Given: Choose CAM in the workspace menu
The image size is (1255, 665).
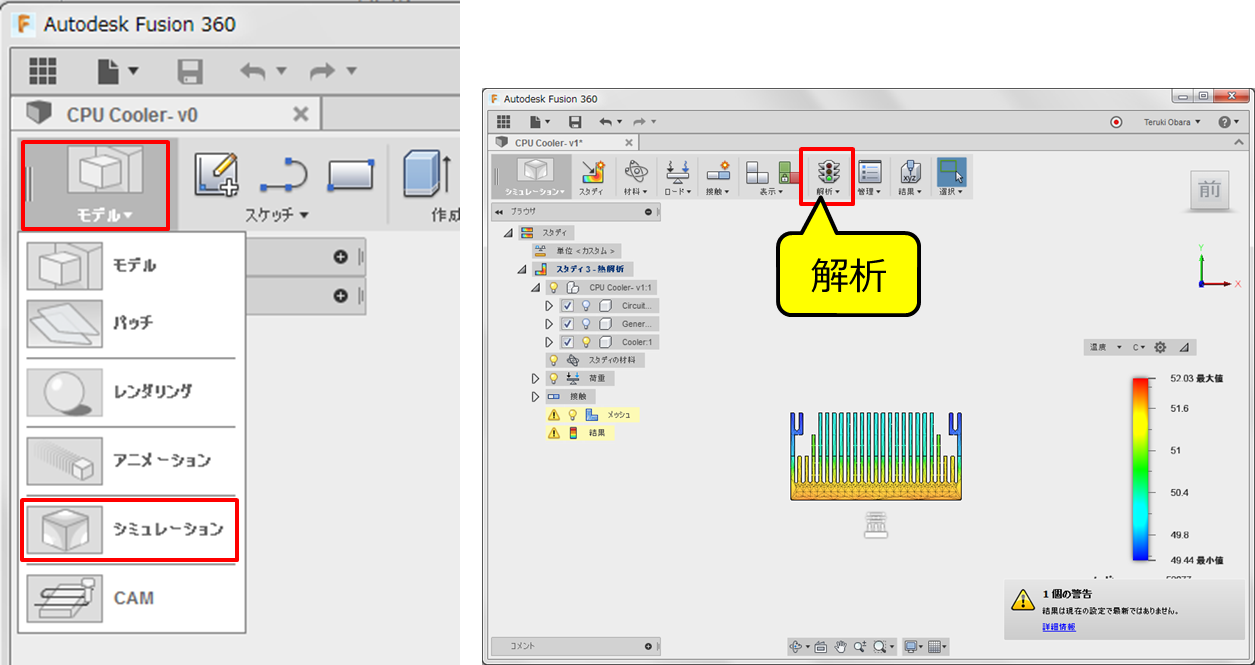Looking at the screenshot, I should [131, 598].
